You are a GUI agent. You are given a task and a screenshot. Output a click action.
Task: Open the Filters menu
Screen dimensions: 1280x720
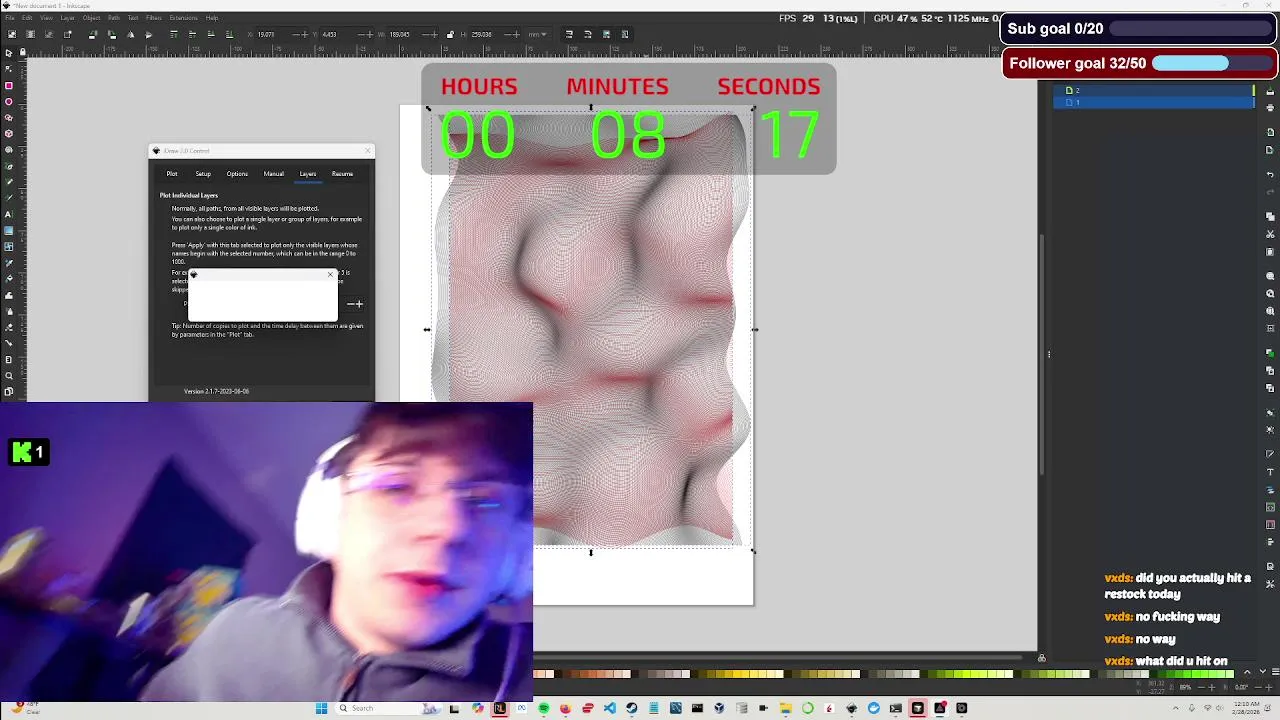click(154, 18)
